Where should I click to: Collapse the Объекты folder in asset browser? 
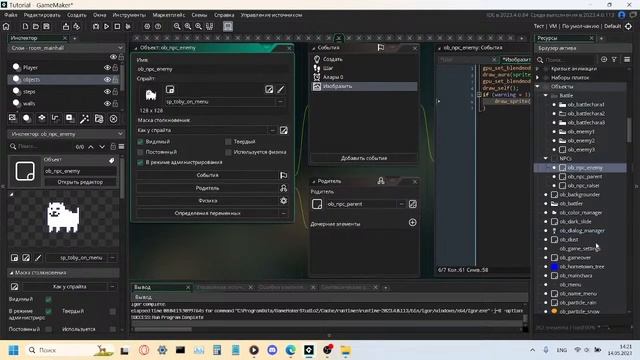(538, 87)
